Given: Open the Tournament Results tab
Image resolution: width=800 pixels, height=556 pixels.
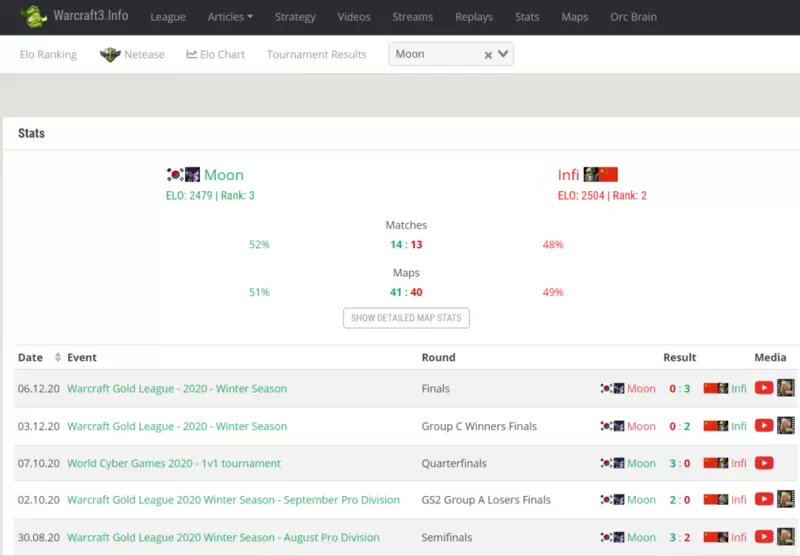Looking at the screenshot, I should (x=316, y=54).
